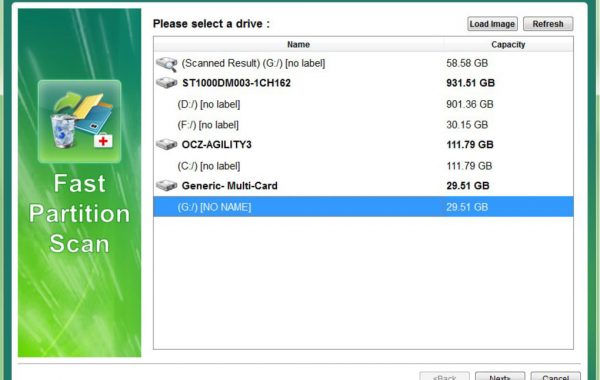Select the (Scanned Result) (G:/) [no label] row
The image size is (600, 380).
coord(363,63)
